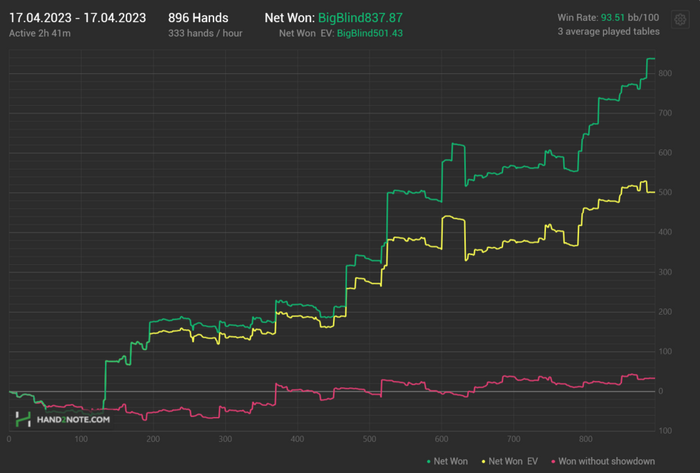Click the 400 label on the horizontal axis

[297, 439]
